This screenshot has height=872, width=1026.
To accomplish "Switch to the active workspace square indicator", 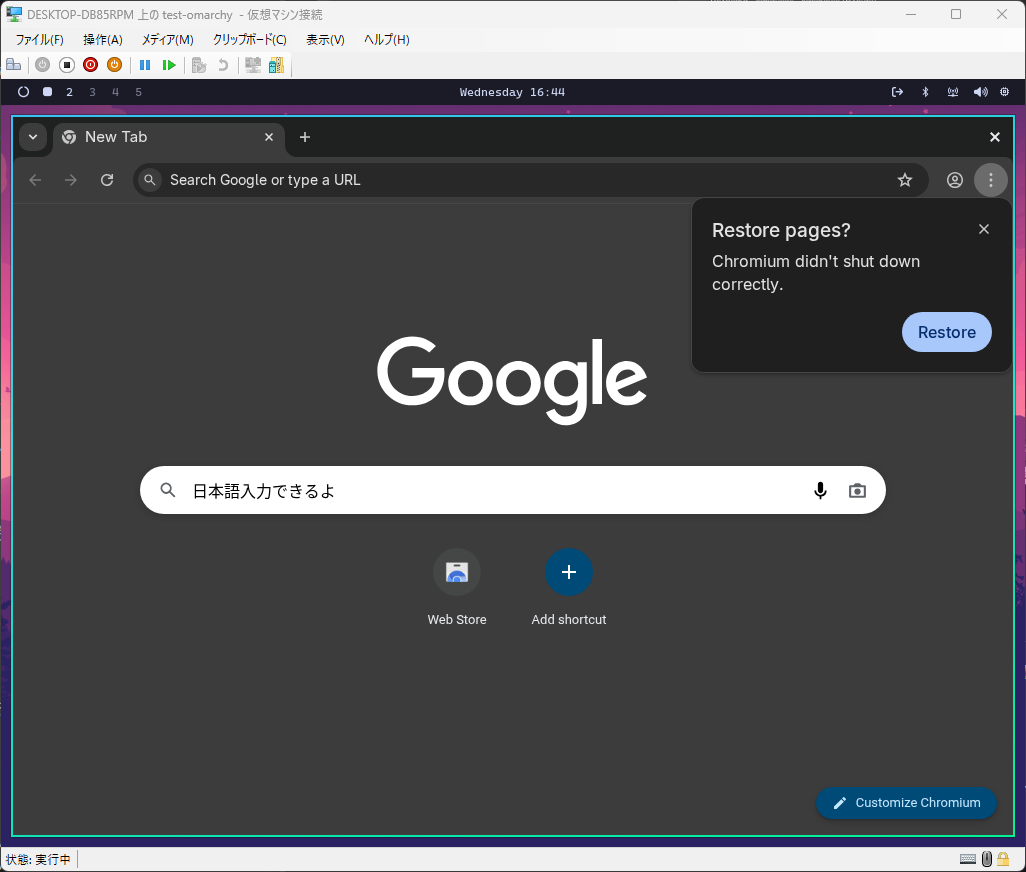I will 48,92.
